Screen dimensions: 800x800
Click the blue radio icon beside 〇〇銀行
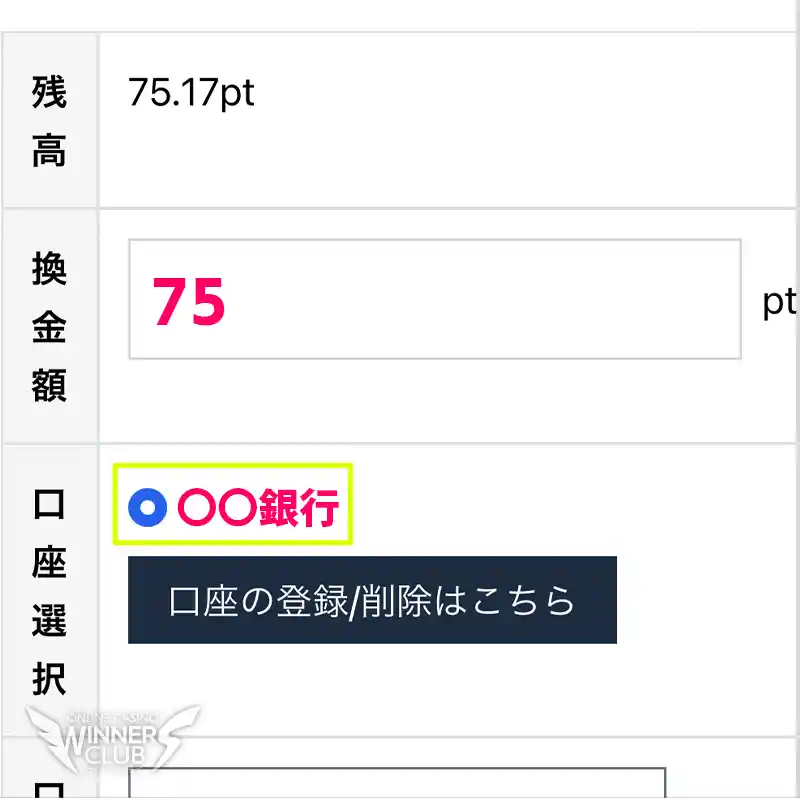point(148,507)
